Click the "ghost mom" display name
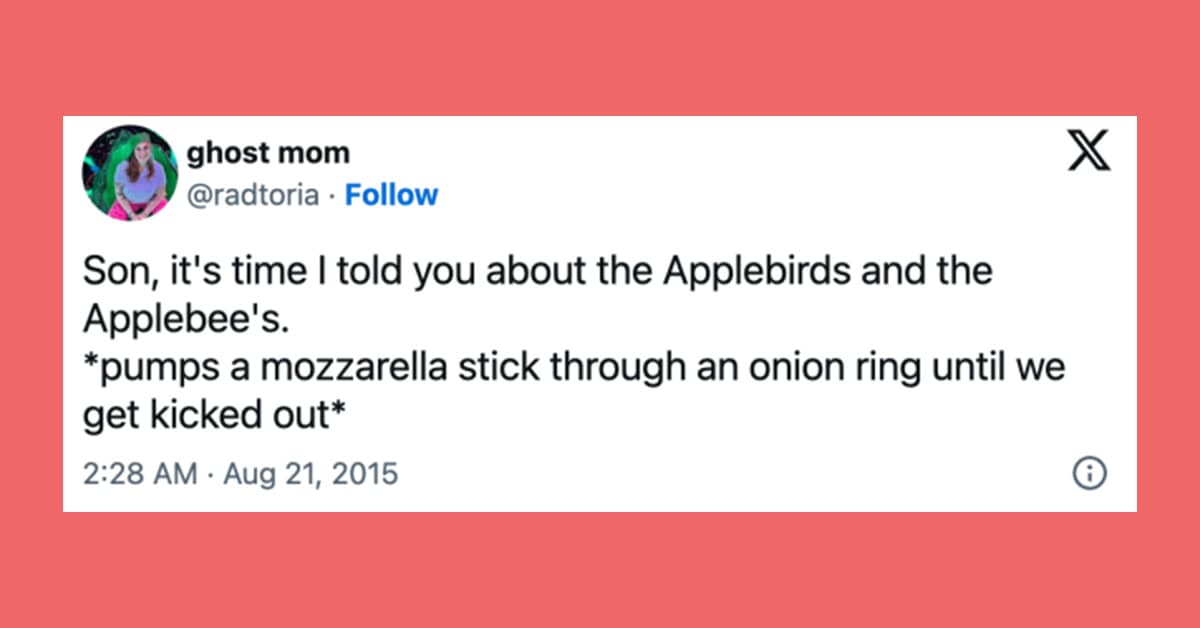 pyautogui.click(x=268, y=153)
